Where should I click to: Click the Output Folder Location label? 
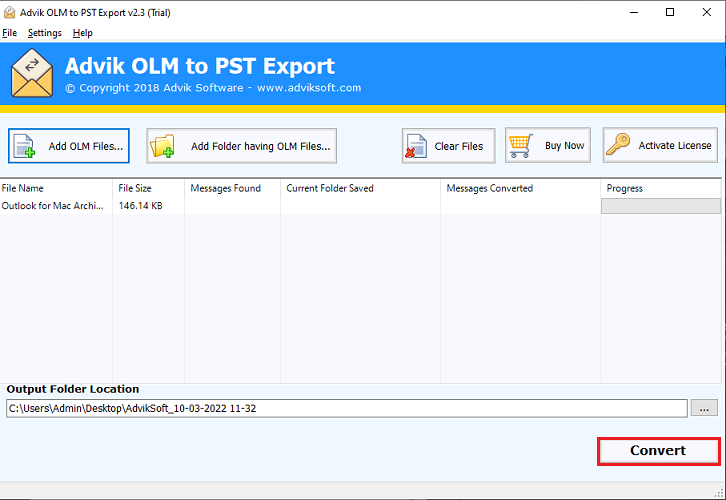pyautogui.click(x=73, y=389)
